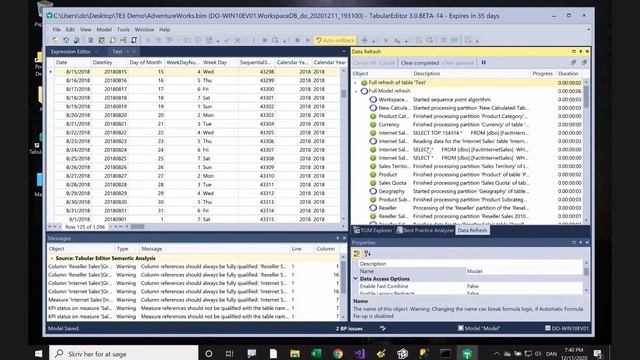Screen dimensions: 640x360
Task: Click the Windows search box
Action: point(124,353)
